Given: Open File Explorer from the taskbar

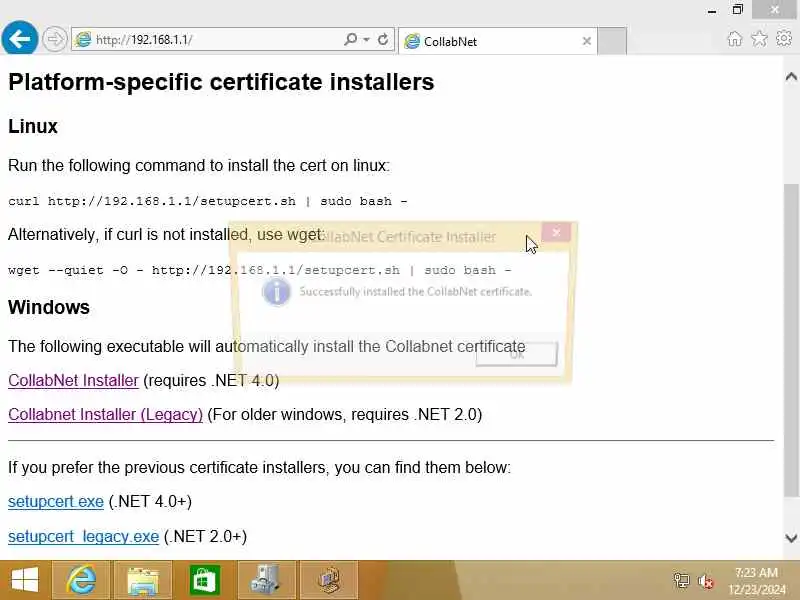Looking at the screenshot, I should click(143, 580).
